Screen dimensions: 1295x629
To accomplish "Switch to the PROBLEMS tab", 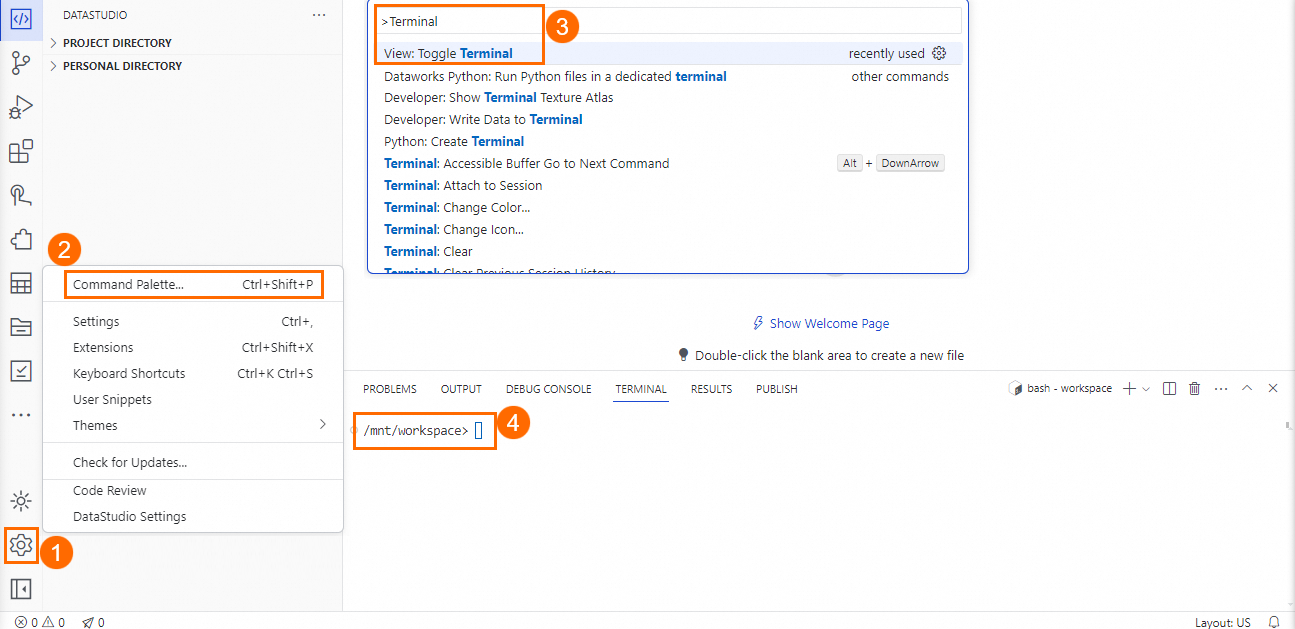I will [x=390, y=389].
